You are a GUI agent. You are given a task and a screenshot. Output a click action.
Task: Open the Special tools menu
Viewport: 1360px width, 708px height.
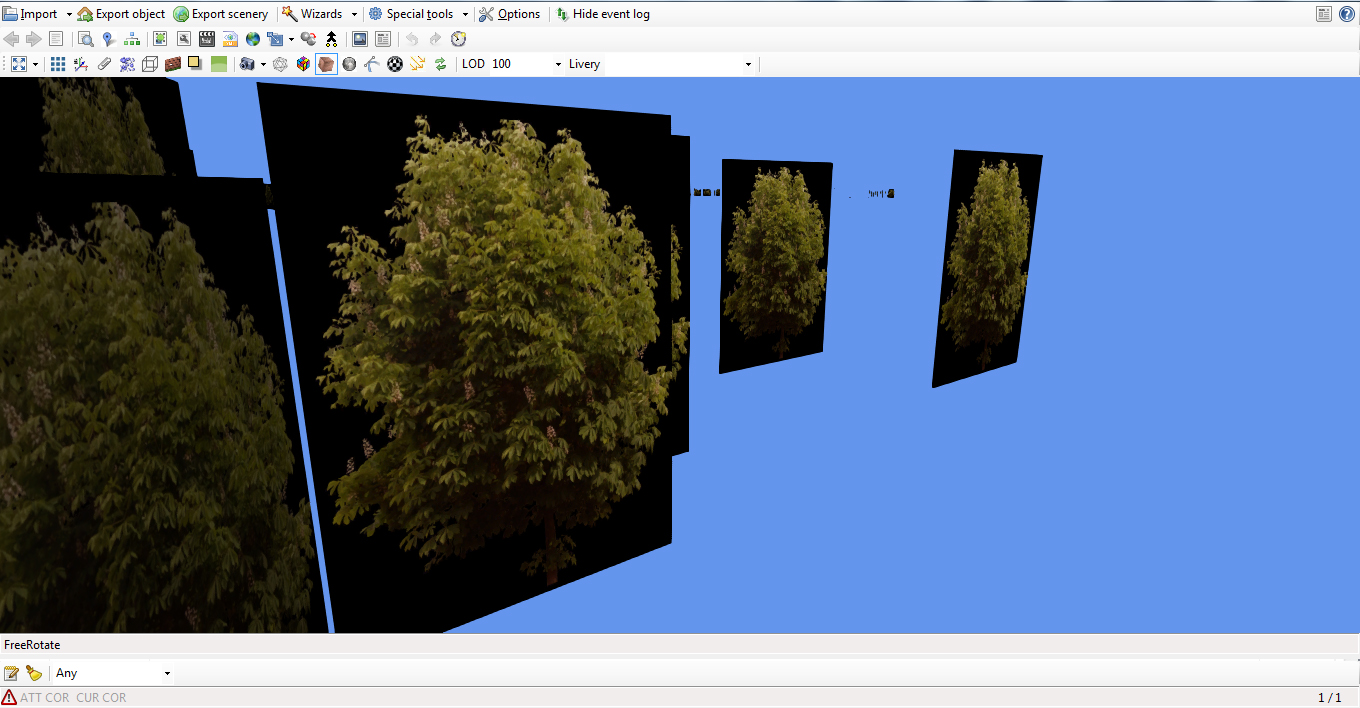coord(419,14)
